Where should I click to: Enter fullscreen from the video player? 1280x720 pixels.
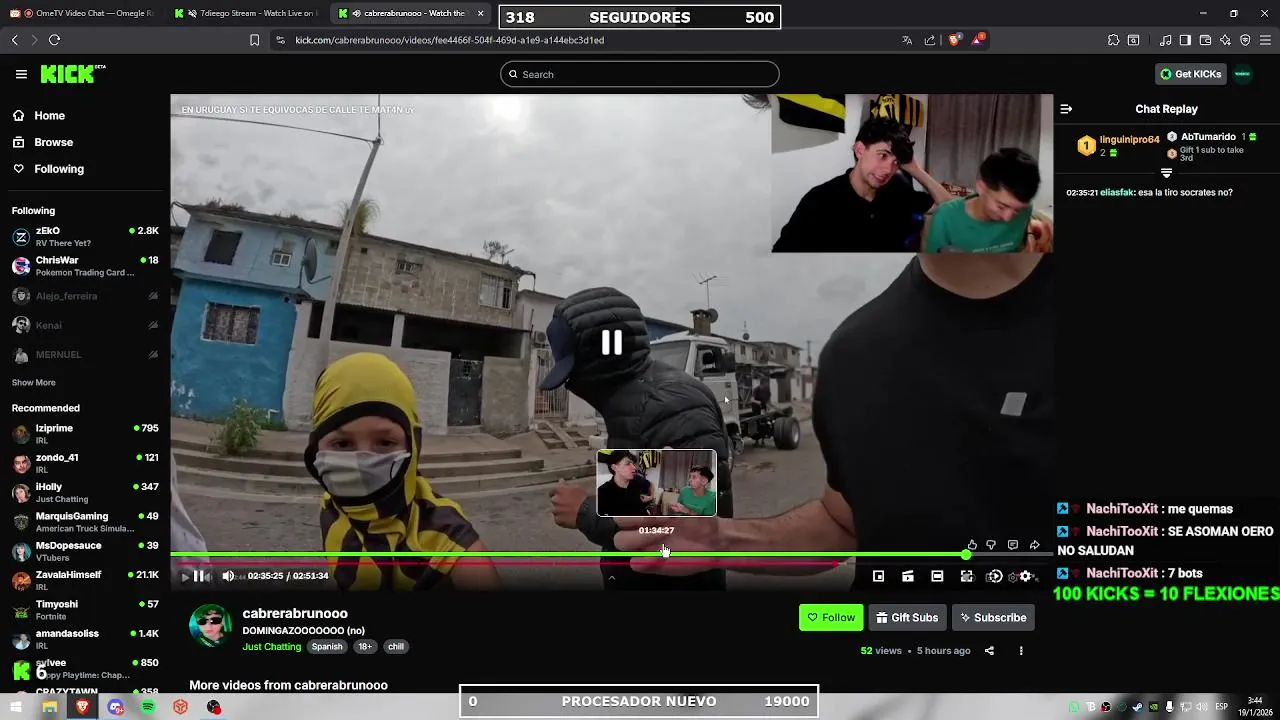(x=966, y=576)
